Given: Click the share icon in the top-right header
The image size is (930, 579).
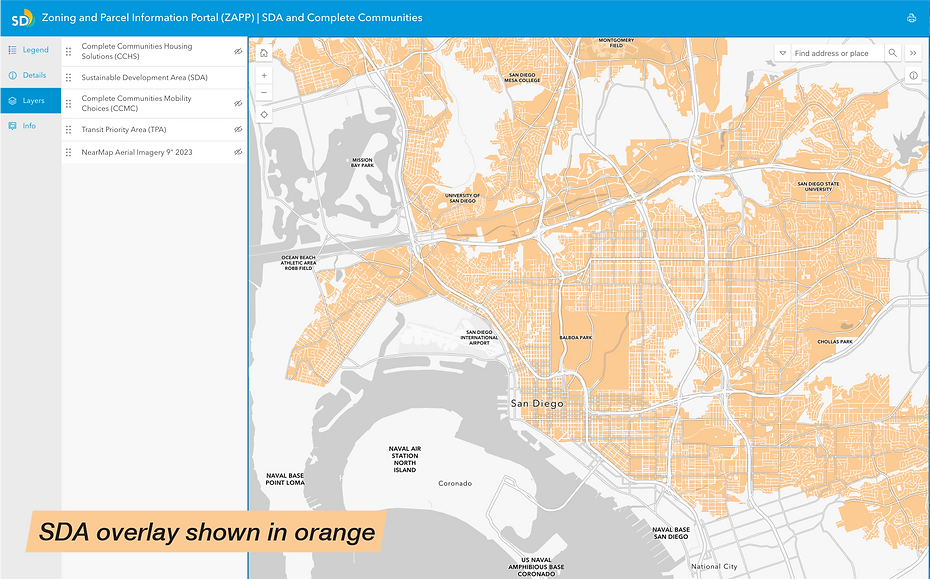Looking at the screenshot, I should point(910,17).
